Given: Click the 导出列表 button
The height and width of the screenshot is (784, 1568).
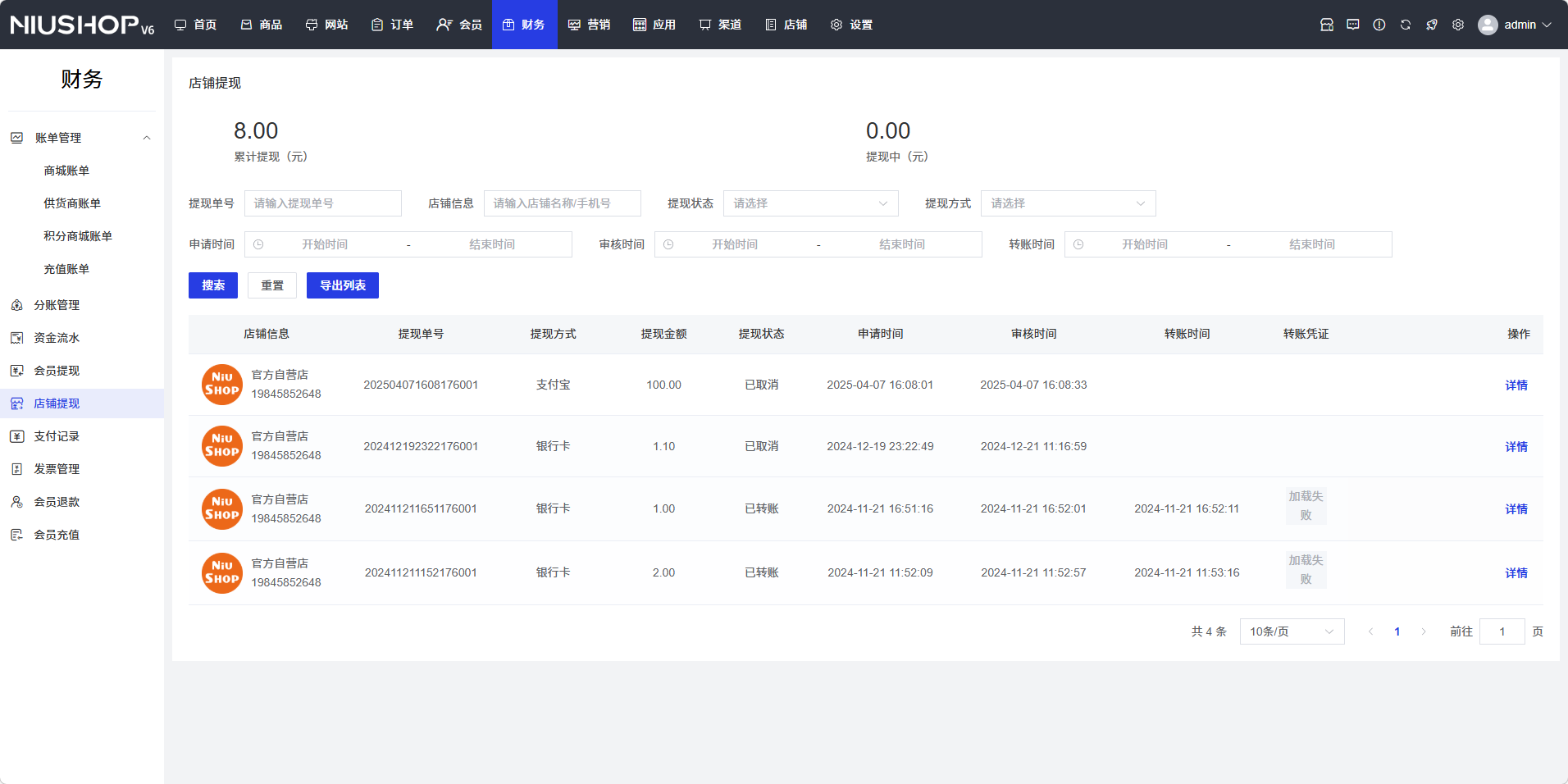Looking at the screenshot, I should 343,285.
